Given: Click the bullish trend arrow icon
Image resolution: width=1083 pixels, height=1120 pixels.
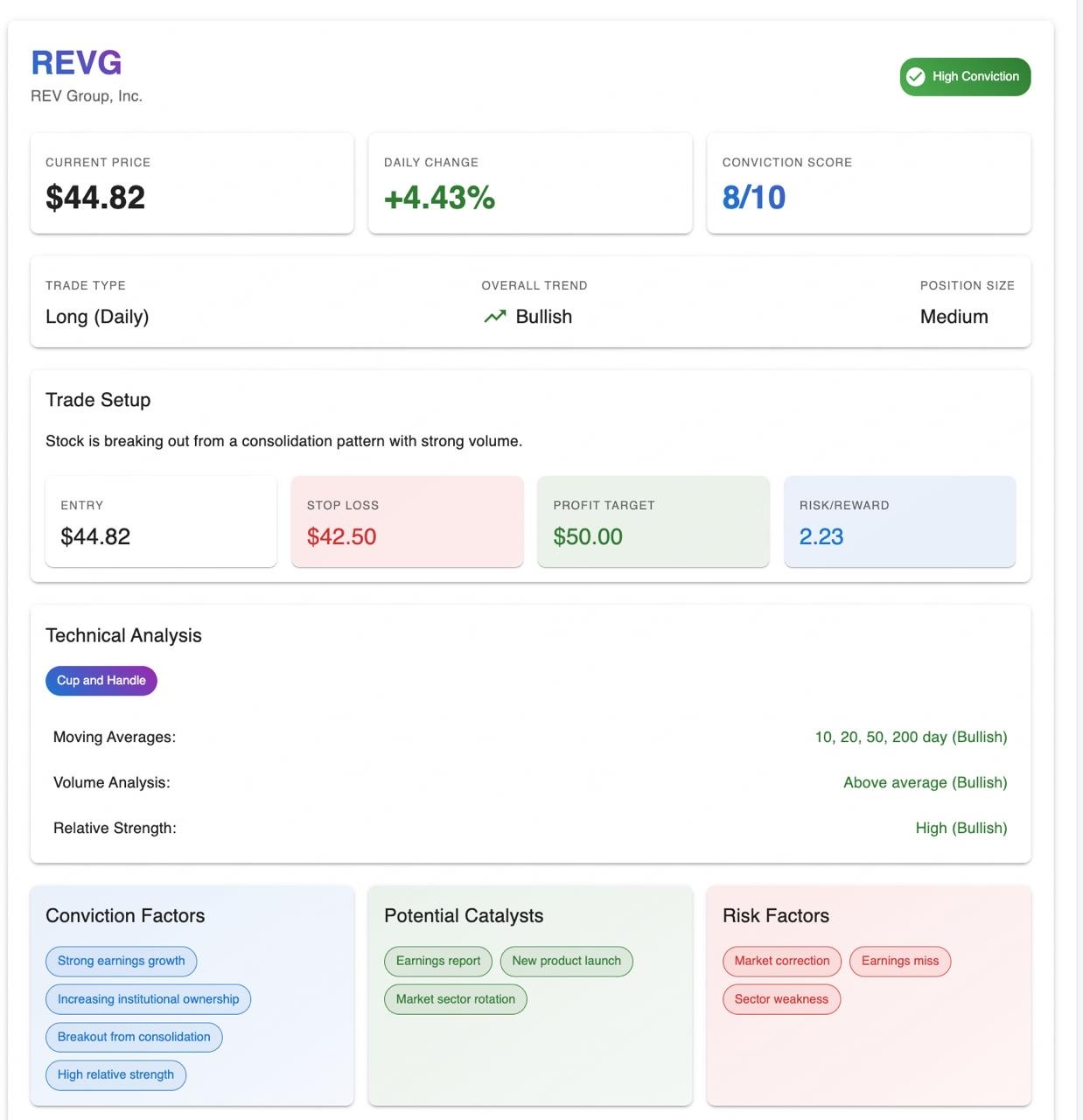Looking at the screenshot, I should [x=495, y=317].
